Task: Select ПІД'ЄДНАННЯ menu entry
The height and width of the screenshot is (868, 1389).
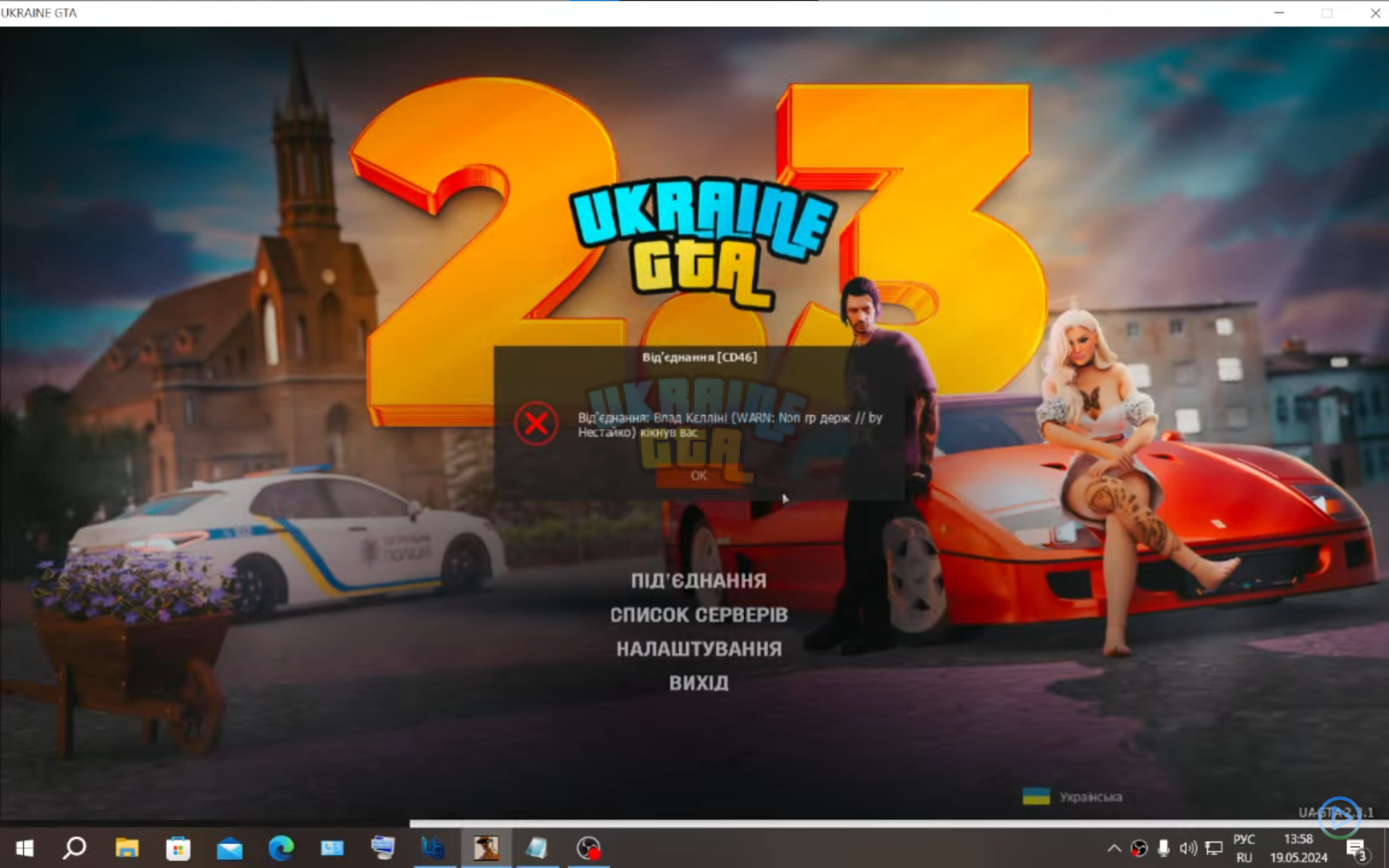Action: tap(699, 581)
